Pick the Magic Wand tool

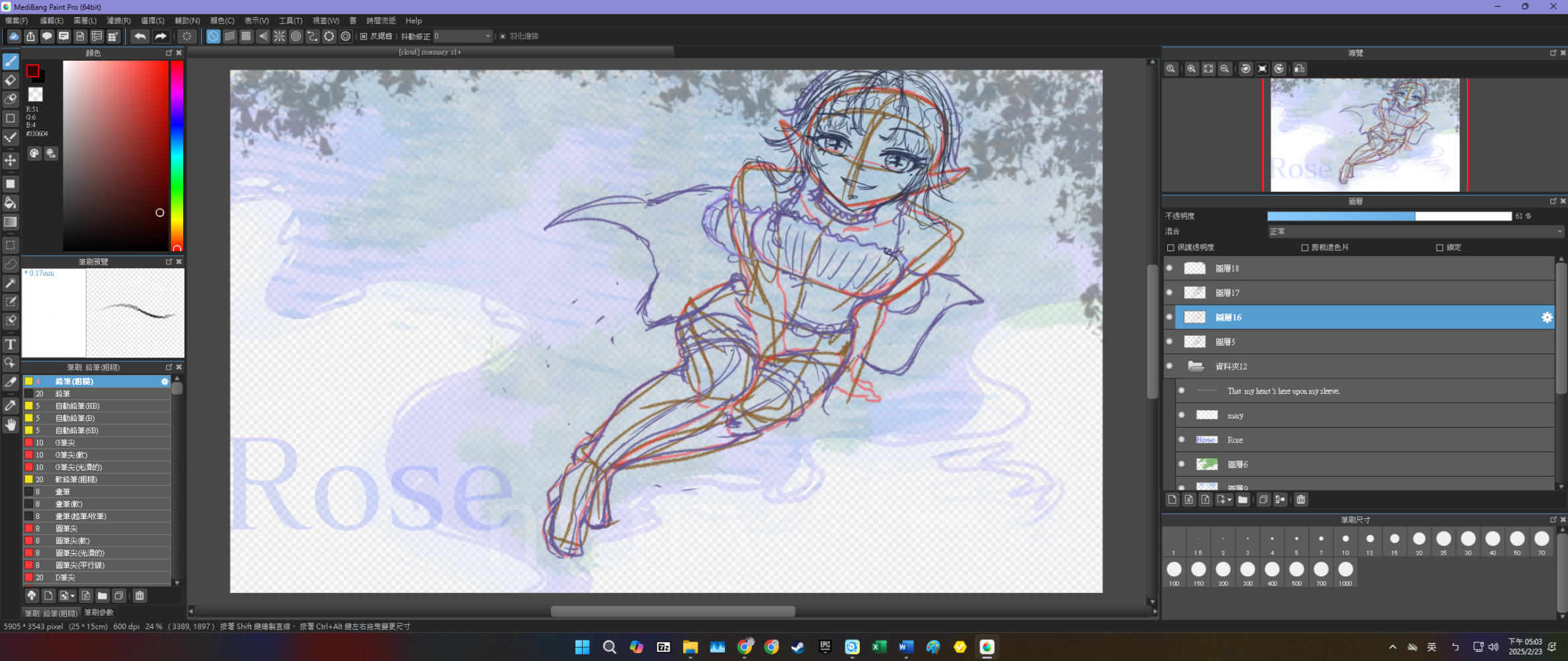pyautogui.click(x=11, y=283)
